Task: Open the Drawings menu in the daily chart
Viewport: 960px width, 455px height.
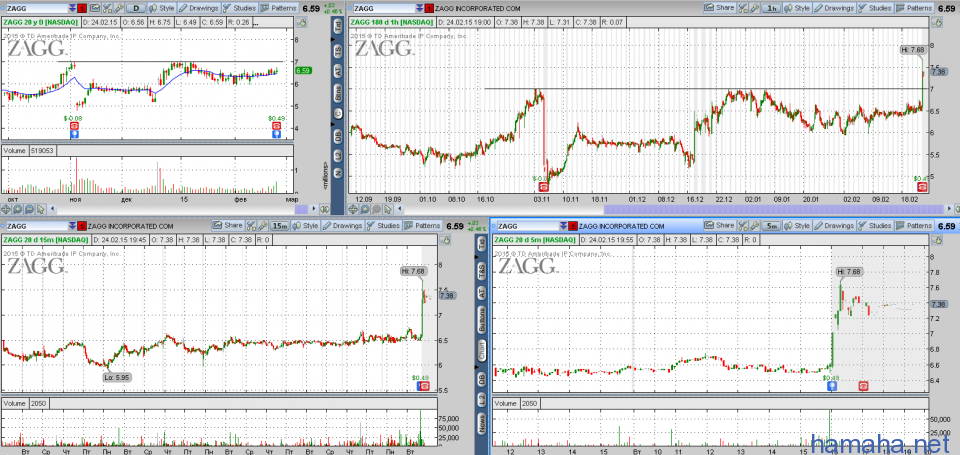Action: (x=200, y=8)
